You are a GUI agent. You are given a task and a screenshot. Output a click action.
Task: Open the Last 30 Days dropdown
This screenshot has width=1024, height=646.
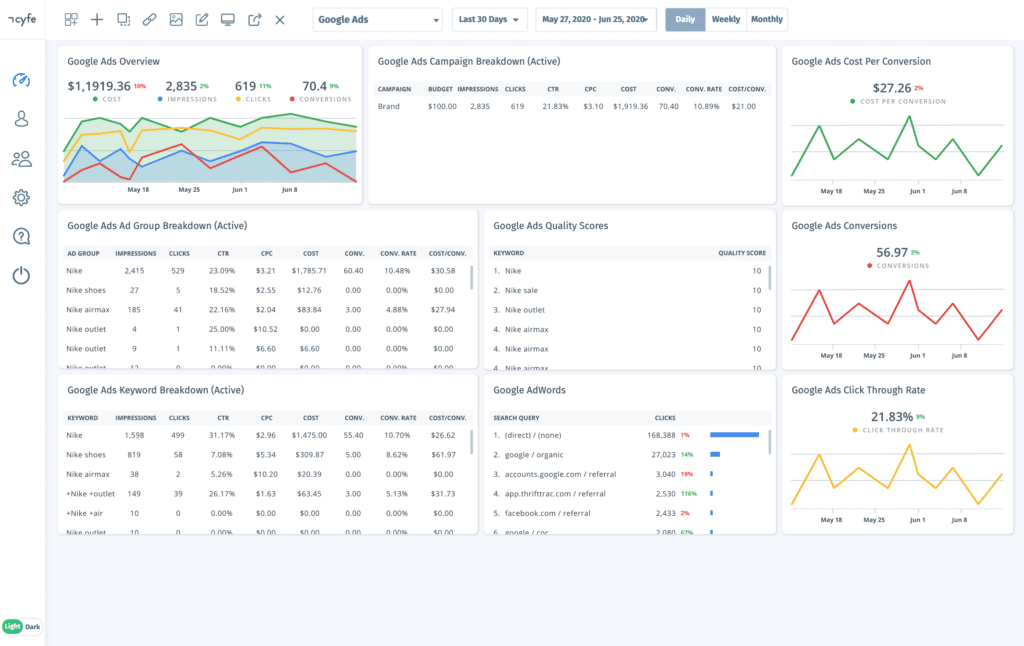488,20
